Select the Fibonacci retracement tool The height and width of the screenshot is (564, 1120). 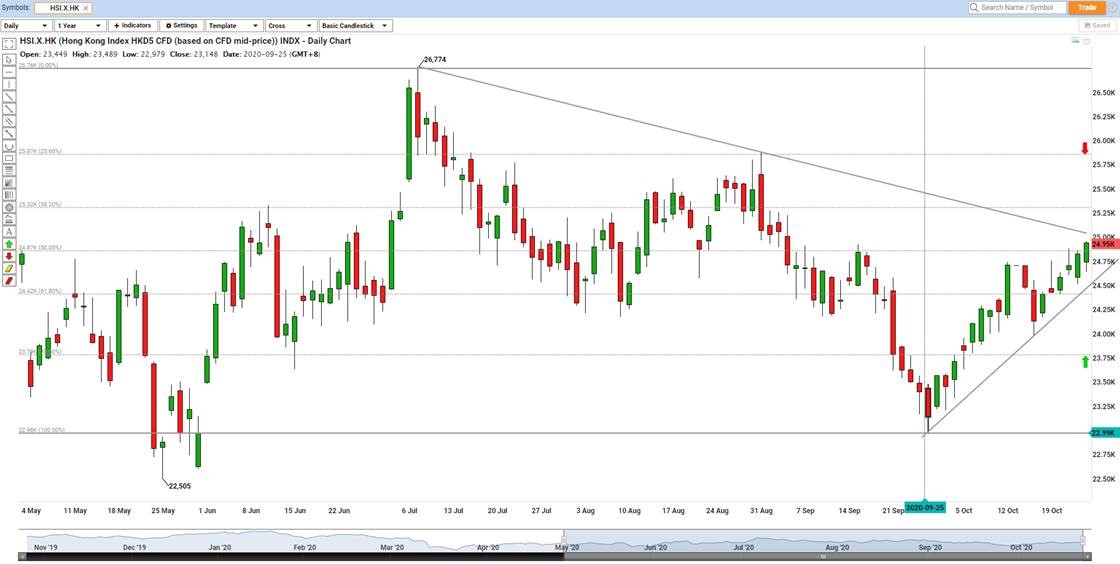[9, 169]
